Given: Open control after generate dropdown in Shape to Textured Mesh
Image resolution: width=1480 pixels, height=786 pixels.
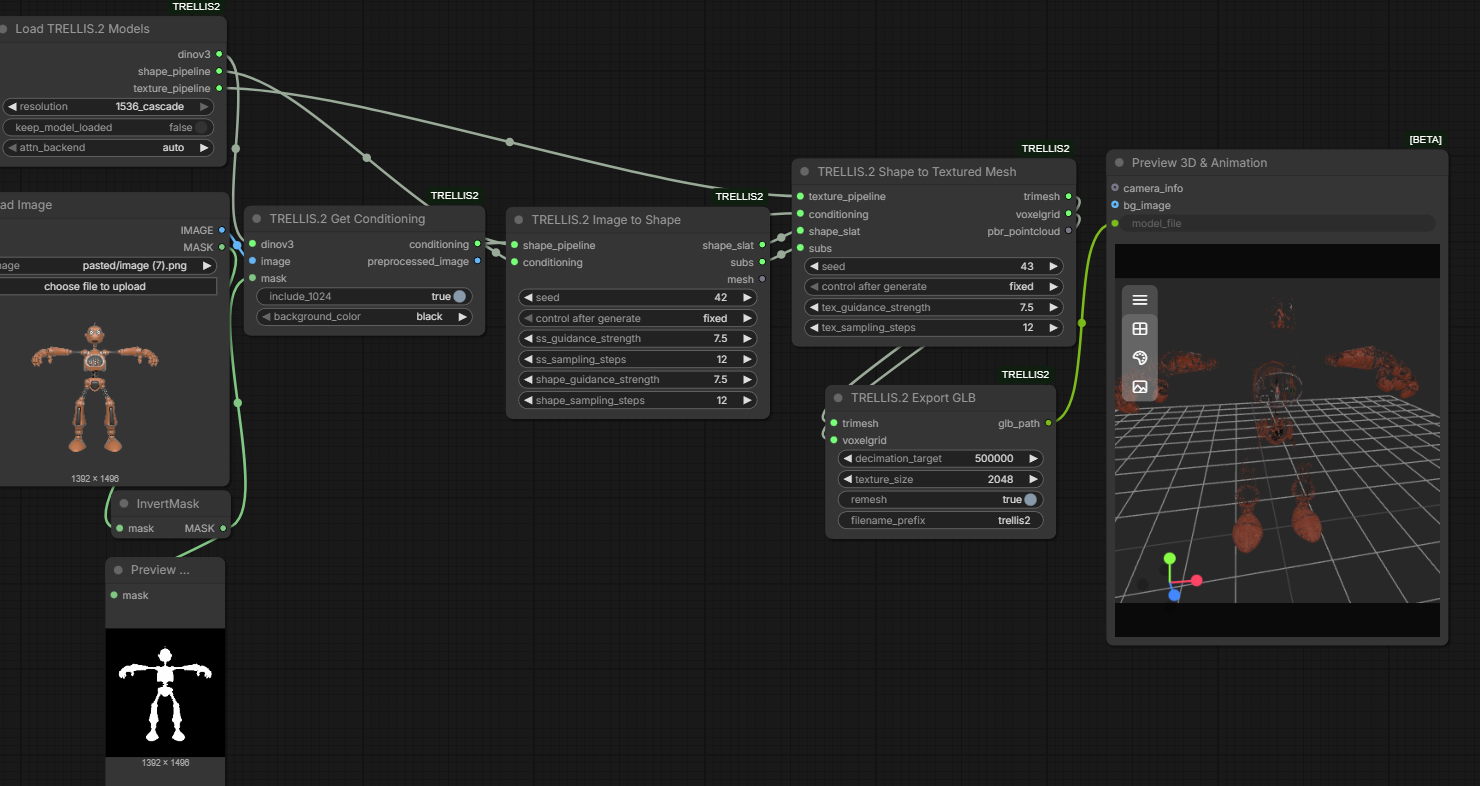Looking at the screenshot, I should 935,287.
